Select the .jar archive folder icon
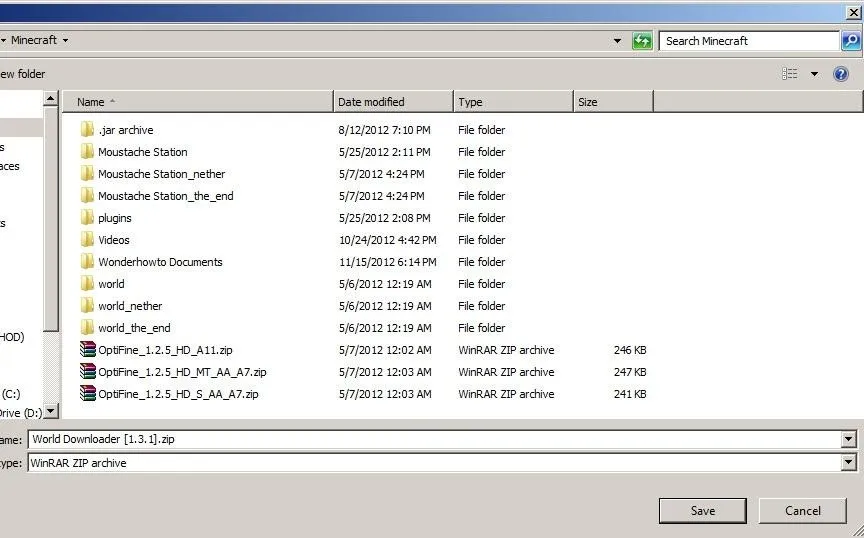 [x=87, y=130]
